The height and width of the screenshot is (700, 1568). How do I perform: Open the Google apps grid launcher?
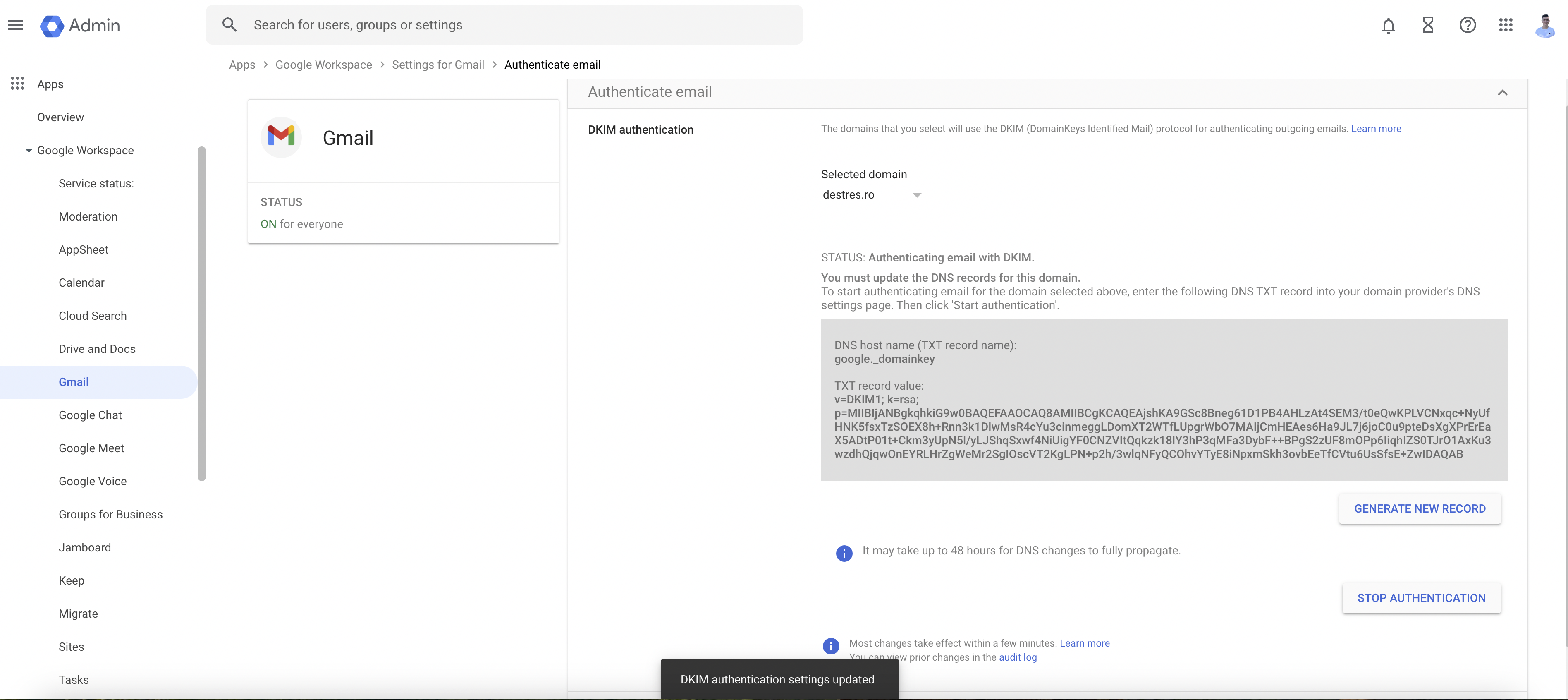tap(1506, 25)
